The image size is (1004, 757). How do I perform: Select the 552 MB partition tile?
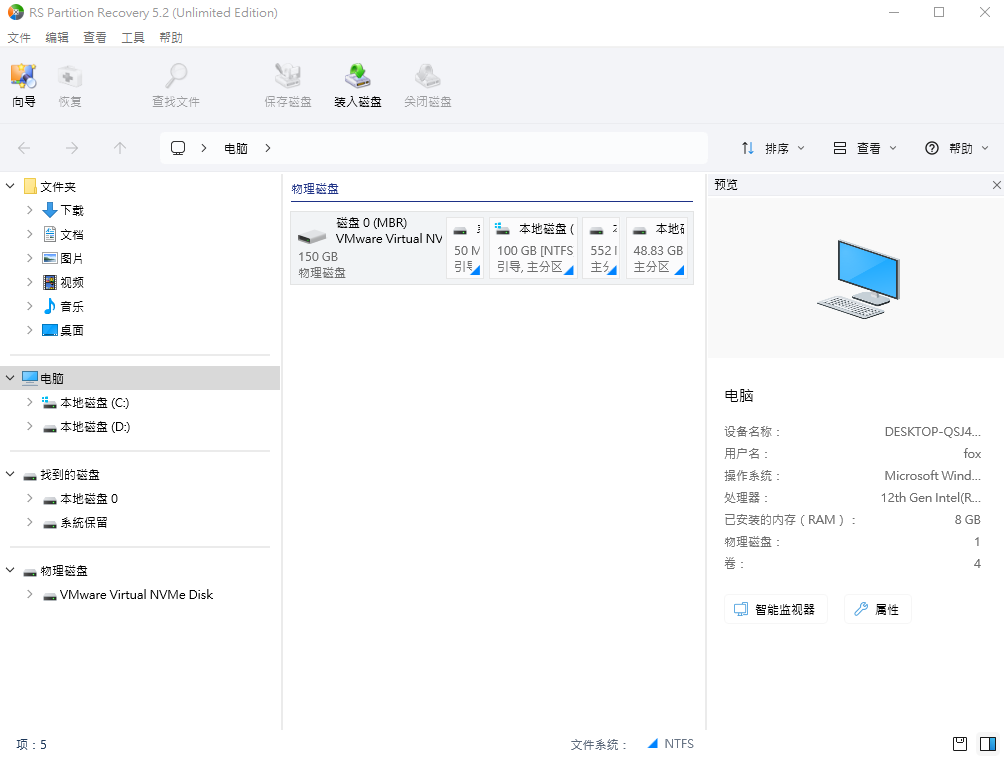(x=601, y=247)
